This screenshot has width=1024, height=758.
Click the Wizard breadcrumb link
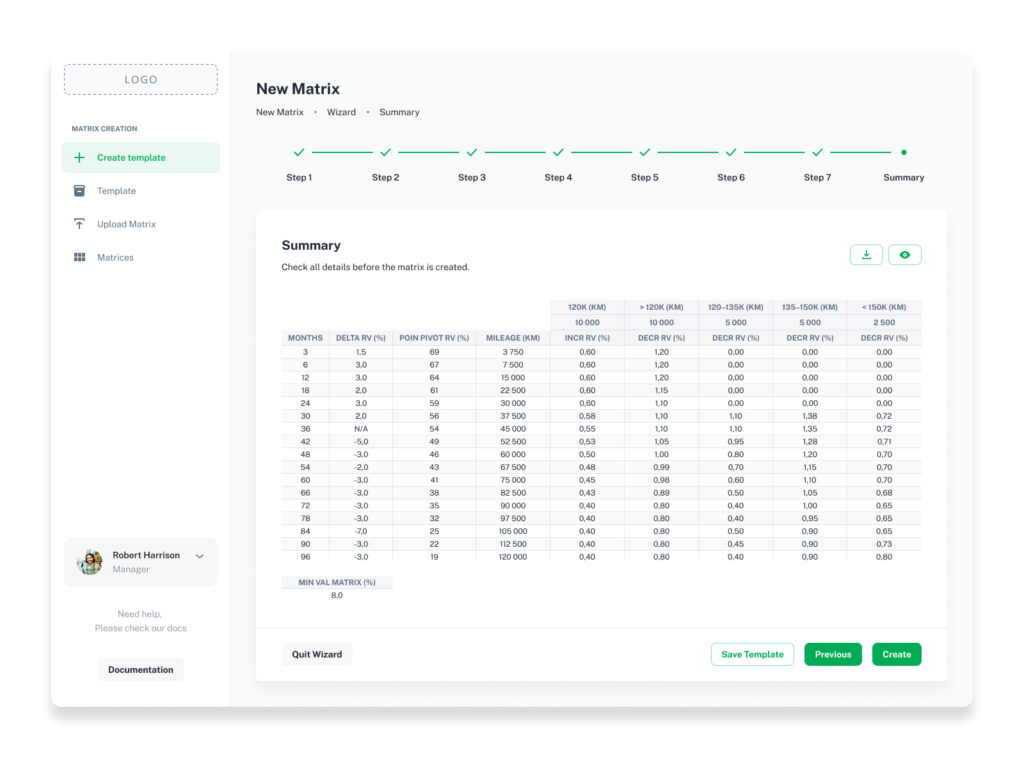[342, 112]
